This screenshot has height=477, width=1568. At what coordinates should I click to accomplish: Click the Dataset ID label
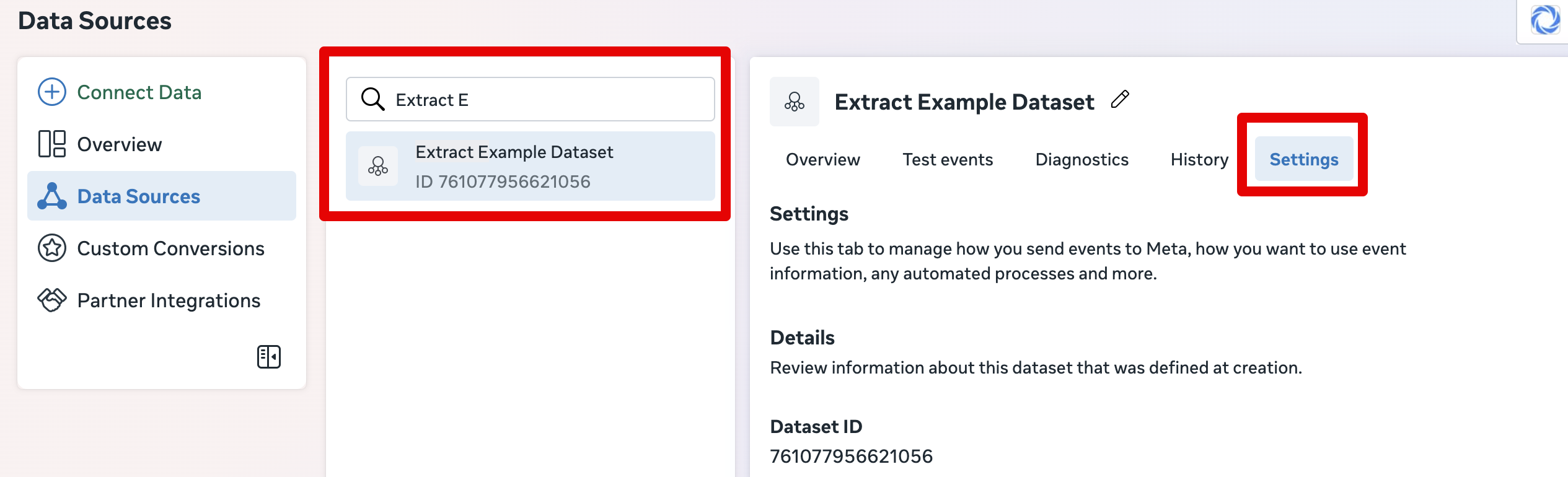pyautogui.click(x=816, y=427)
